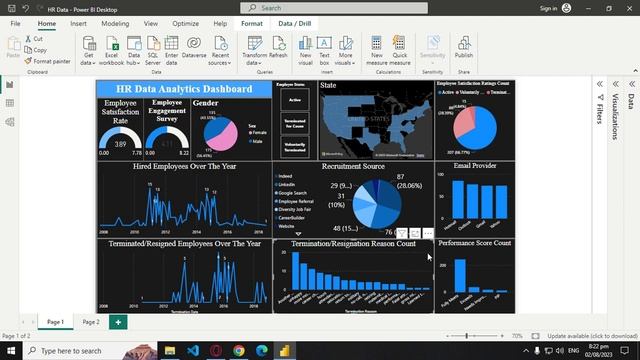This screenshot has width=640, height=360.
Task: Switch to Table view in sidebar
Action: point(10,103)
